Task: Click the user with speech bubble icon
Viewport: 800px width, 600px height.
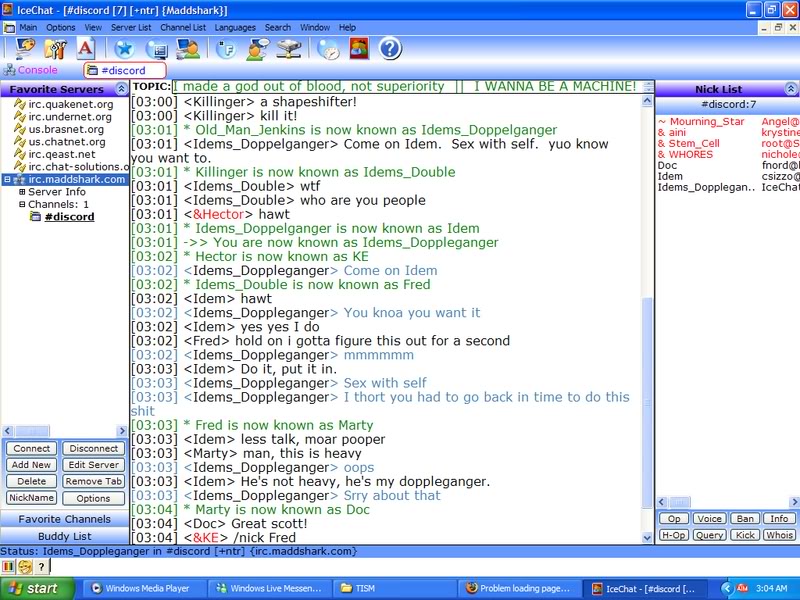Action: tap(258, 49)
